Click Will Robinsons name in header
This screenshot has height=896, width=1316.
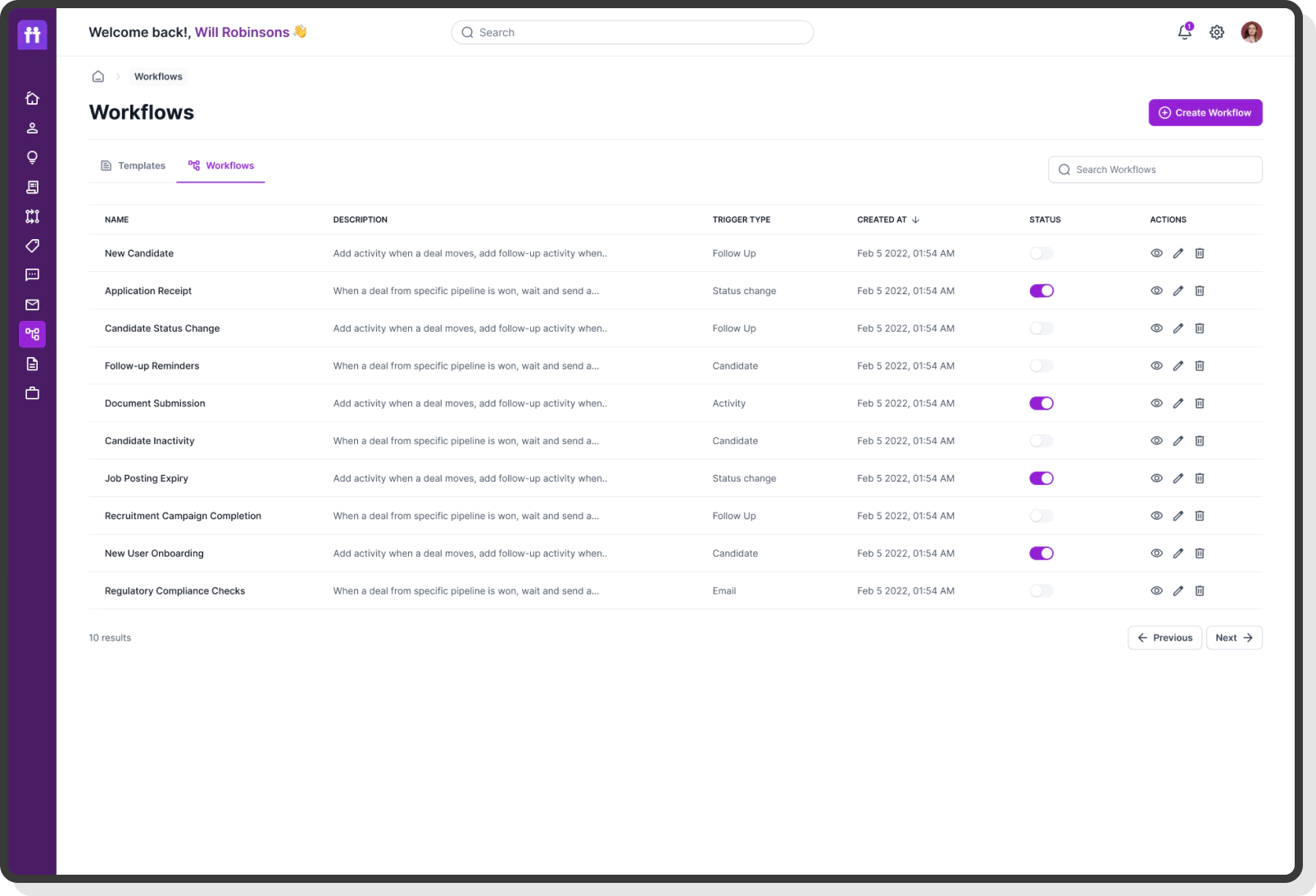click(x=242, y=32)
